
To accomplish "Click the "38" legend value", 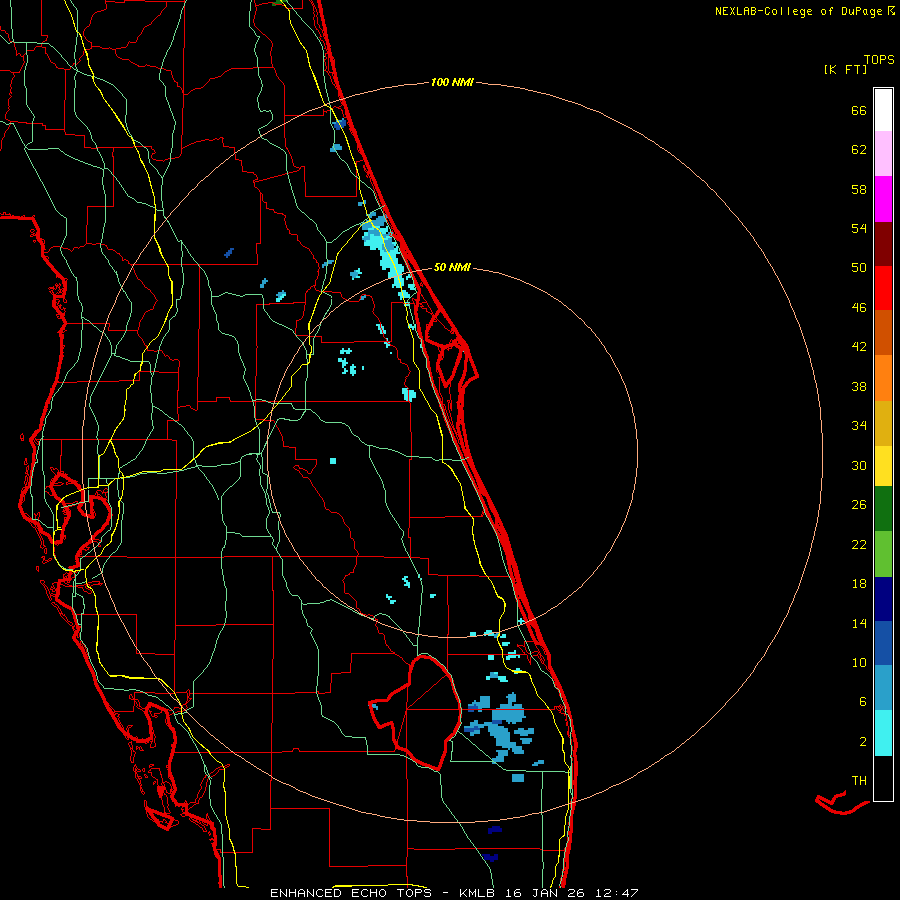I will [x=859, y=386].
